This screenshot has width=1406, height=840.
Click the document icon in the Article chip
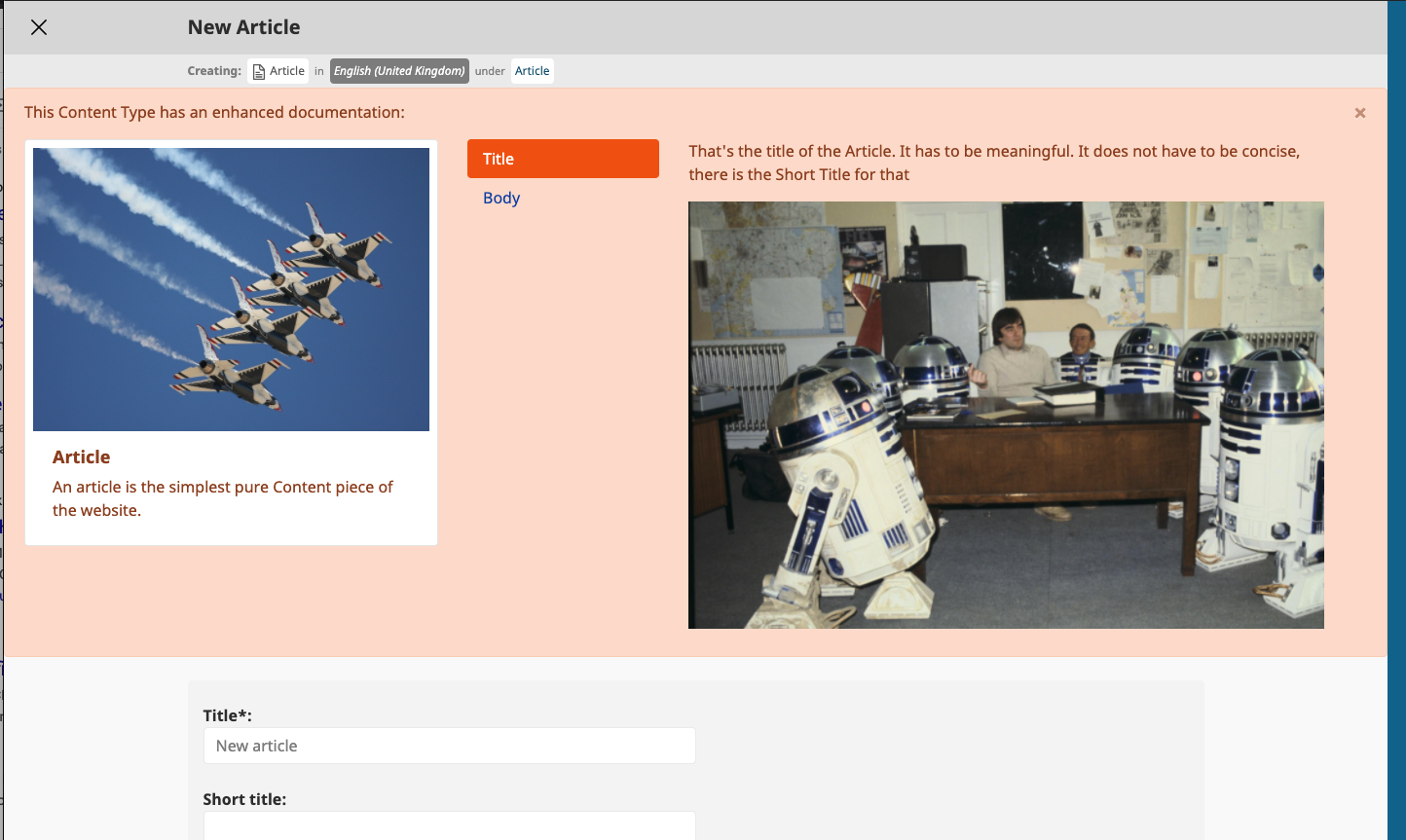click(259, 71)
